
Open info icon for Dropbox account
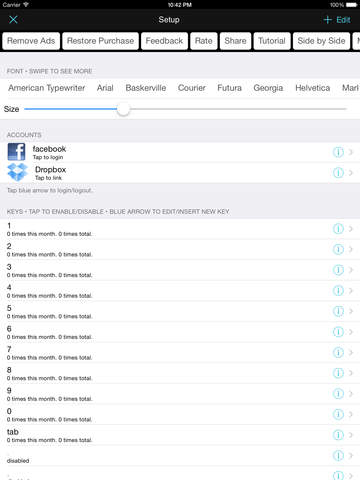click(x=338, y=173)
